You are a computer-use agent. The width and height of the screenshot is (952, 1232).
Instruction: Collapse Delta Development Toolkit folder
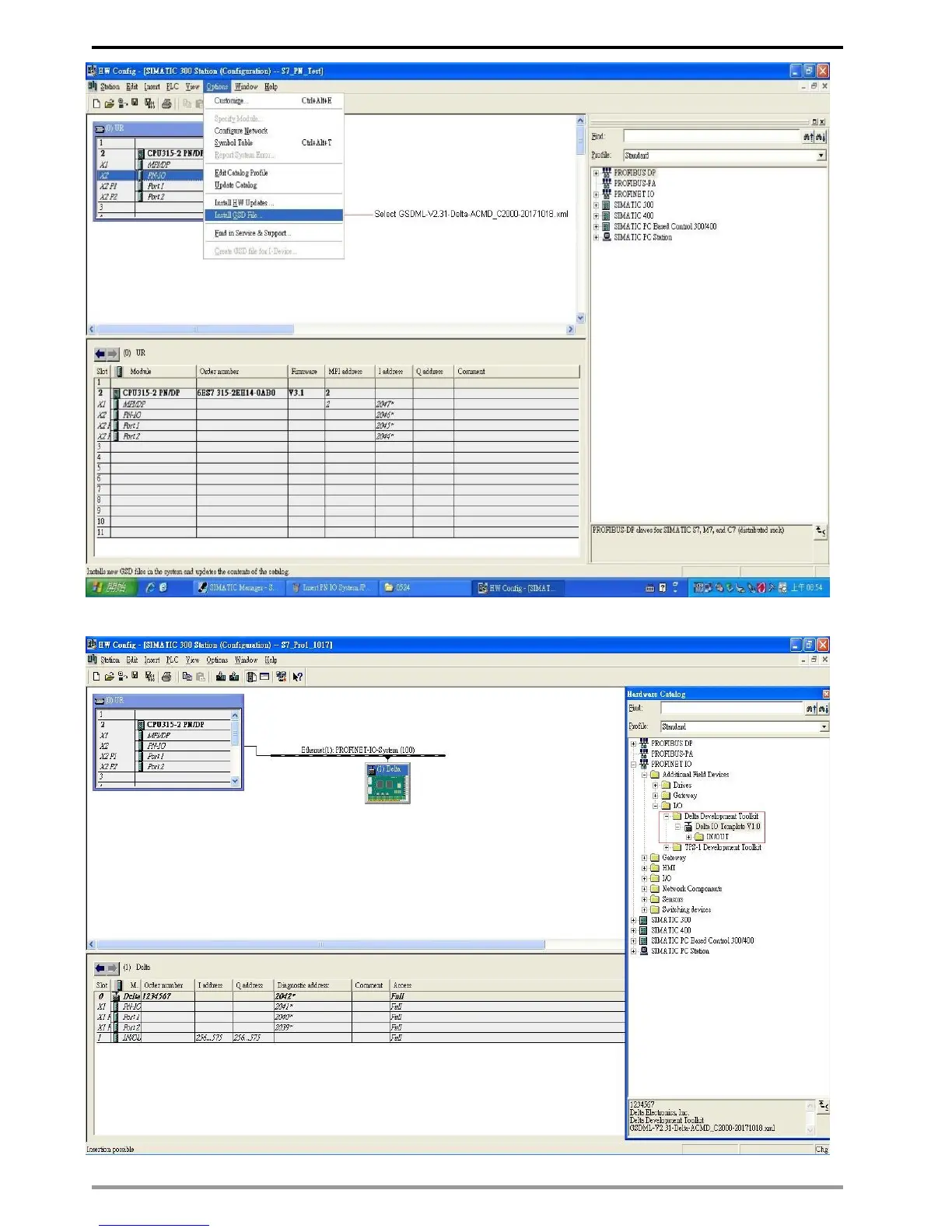[667, 817]
